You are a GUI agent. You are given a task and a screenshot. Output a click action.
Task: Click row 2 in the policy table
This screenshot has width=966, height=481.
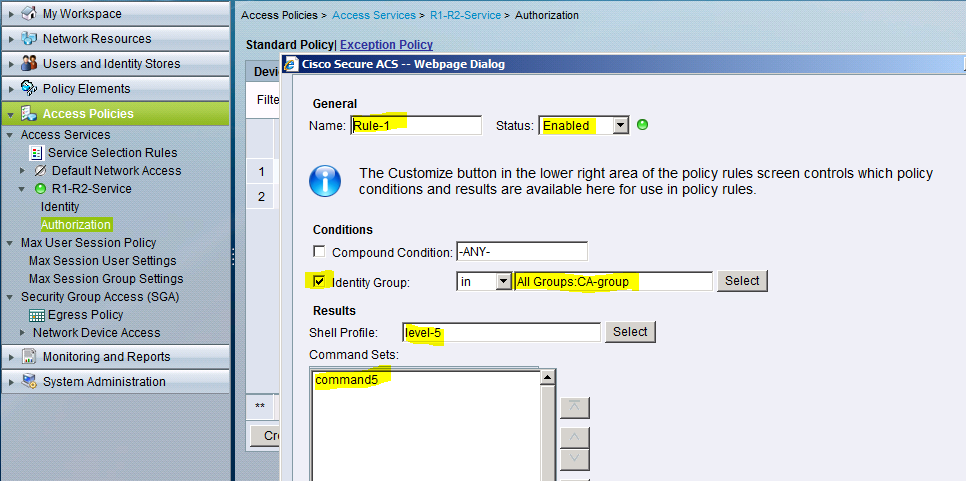pos(262,196)
